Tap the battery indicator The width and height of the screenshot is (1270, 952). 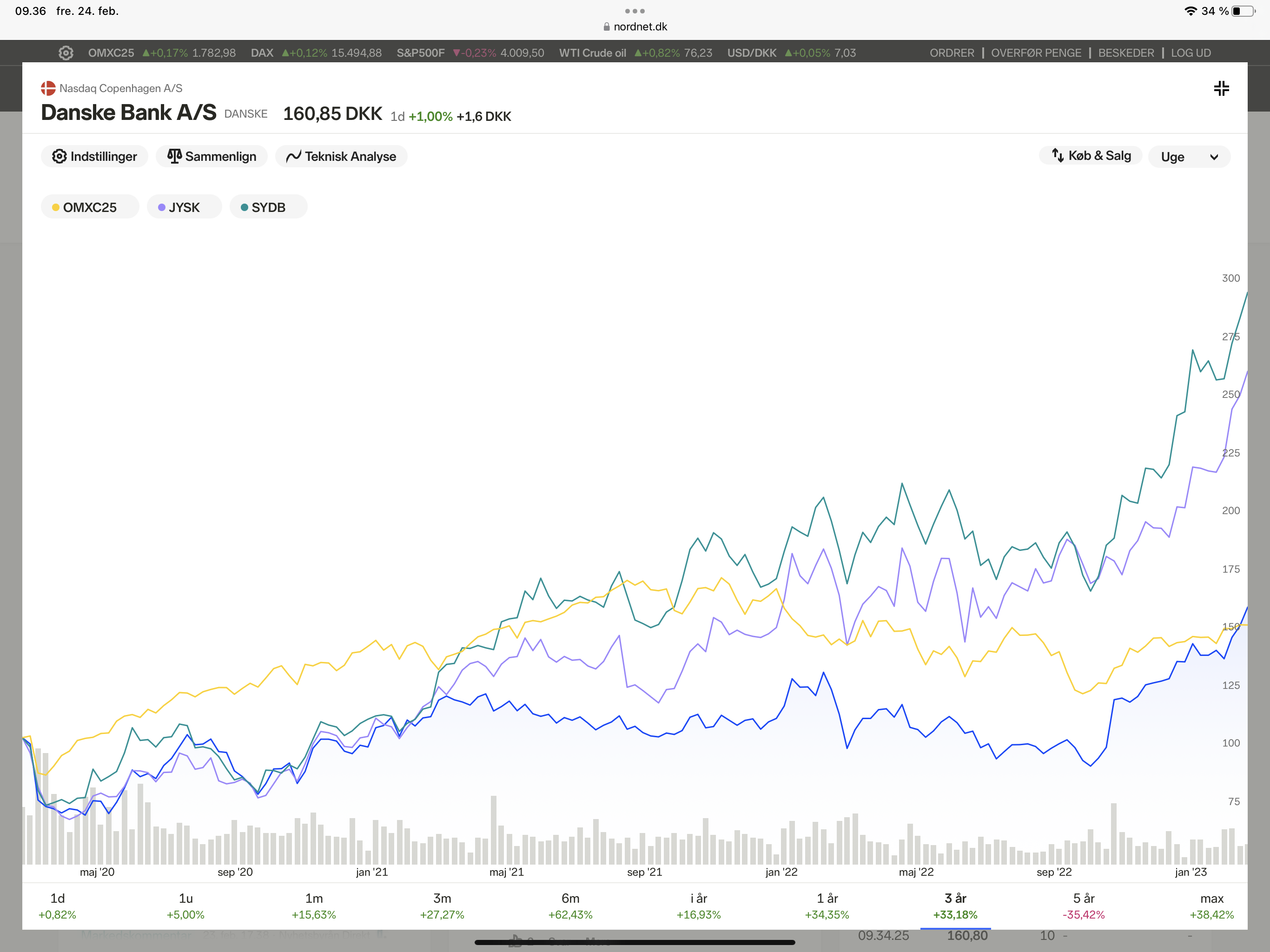1243,11
